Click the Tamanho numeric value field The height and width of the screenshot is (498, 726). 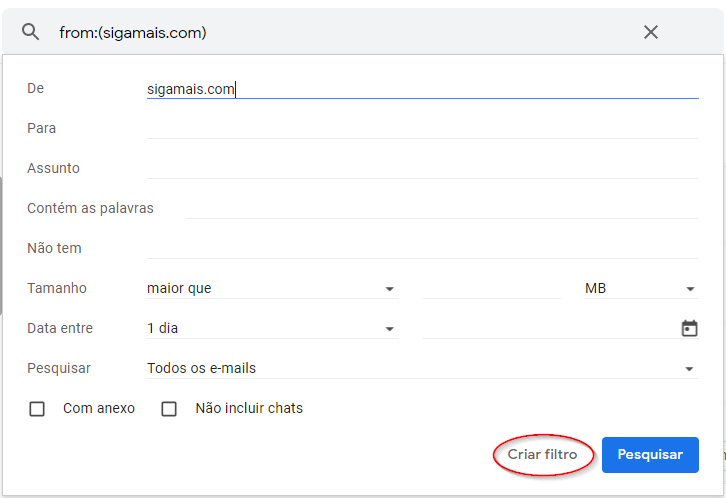491,289
